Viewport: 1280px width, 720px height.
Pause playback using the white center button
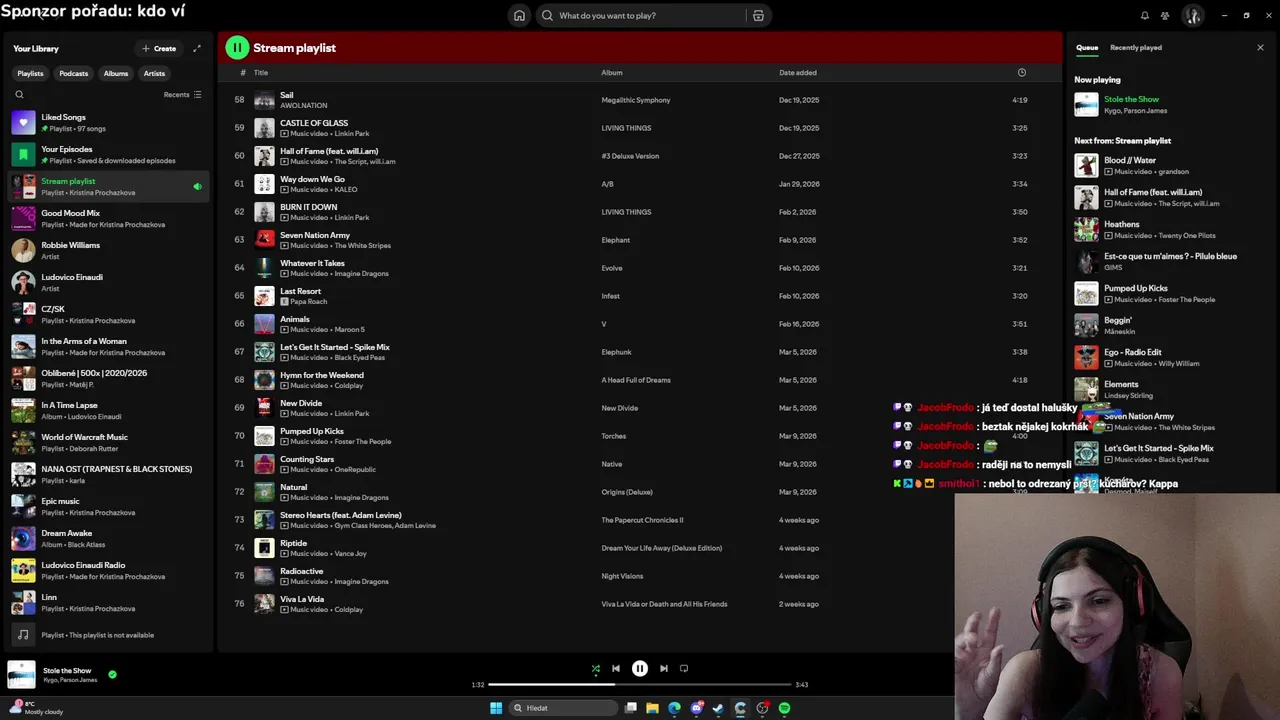(x=640, y=669)
